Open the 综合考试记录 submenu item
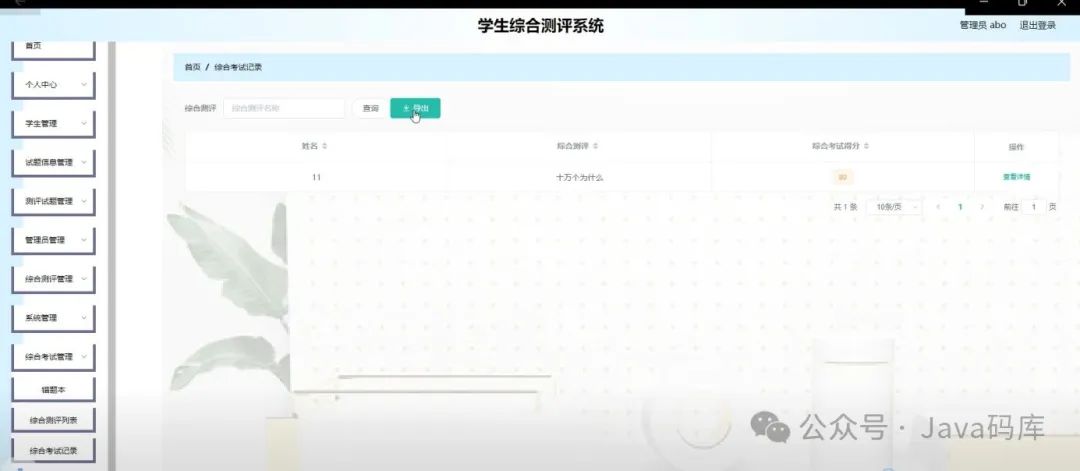1080x471 pixels. tap(54, 450)
